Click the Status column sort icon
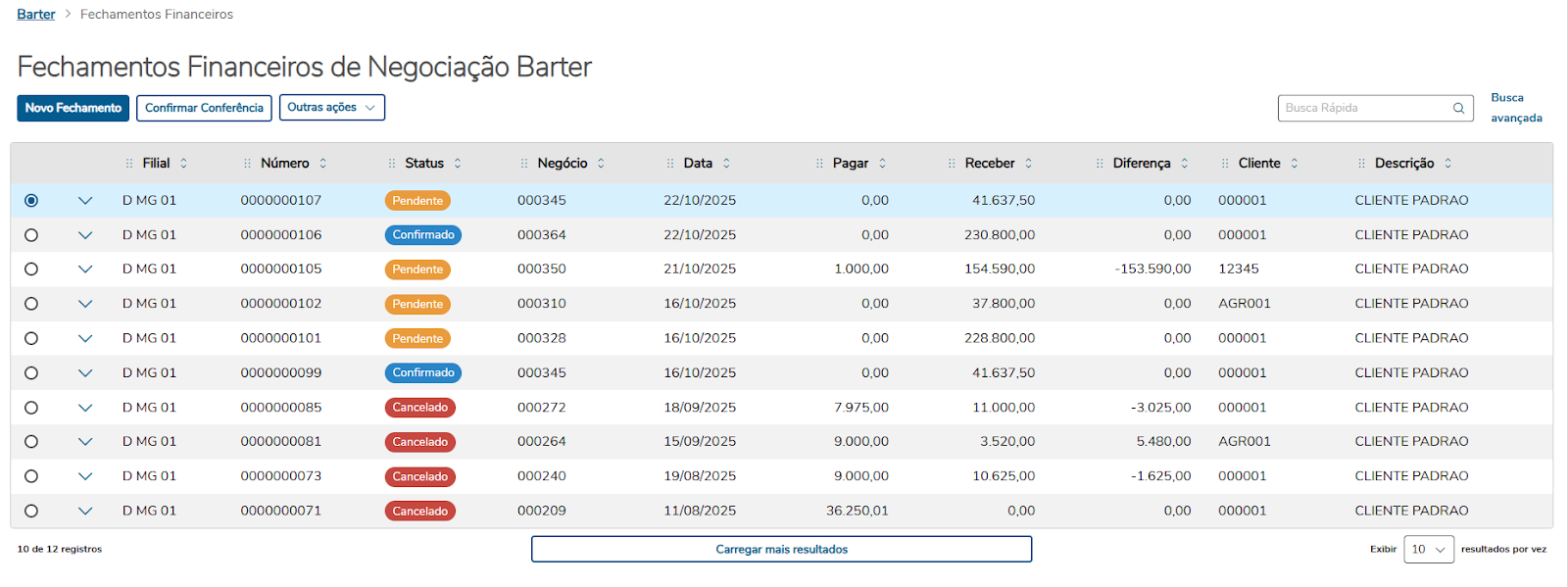1568x587 pixels. pyautogui.click(x=458, y=164)
